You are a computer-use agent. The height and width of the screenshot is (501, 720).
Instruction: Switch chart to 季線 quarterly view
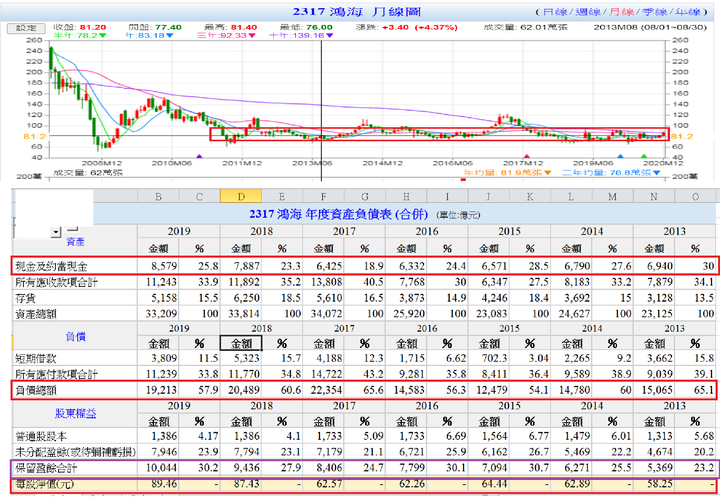[654, 12]
